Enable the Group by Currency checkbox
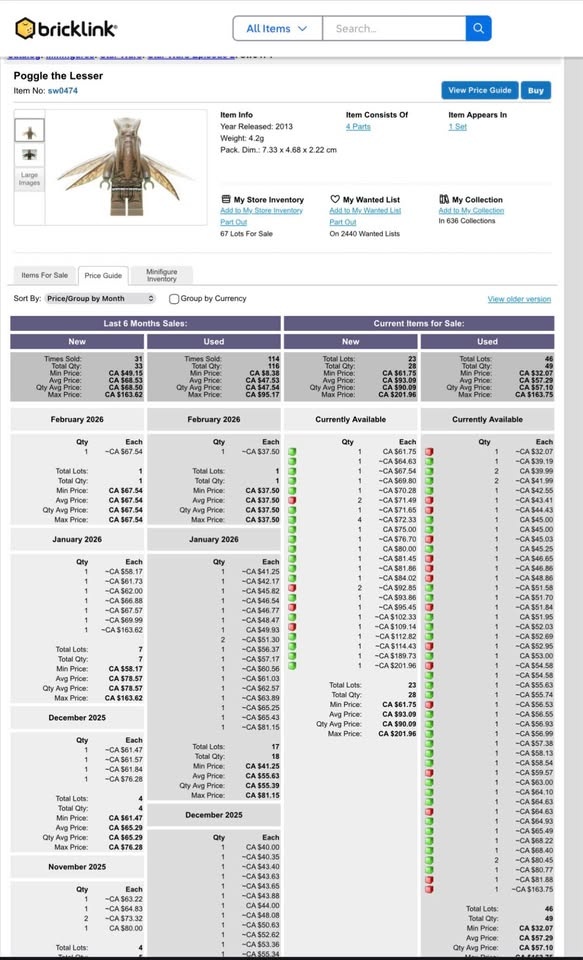This screenshot has height=960, width=583. pos(174,299)
